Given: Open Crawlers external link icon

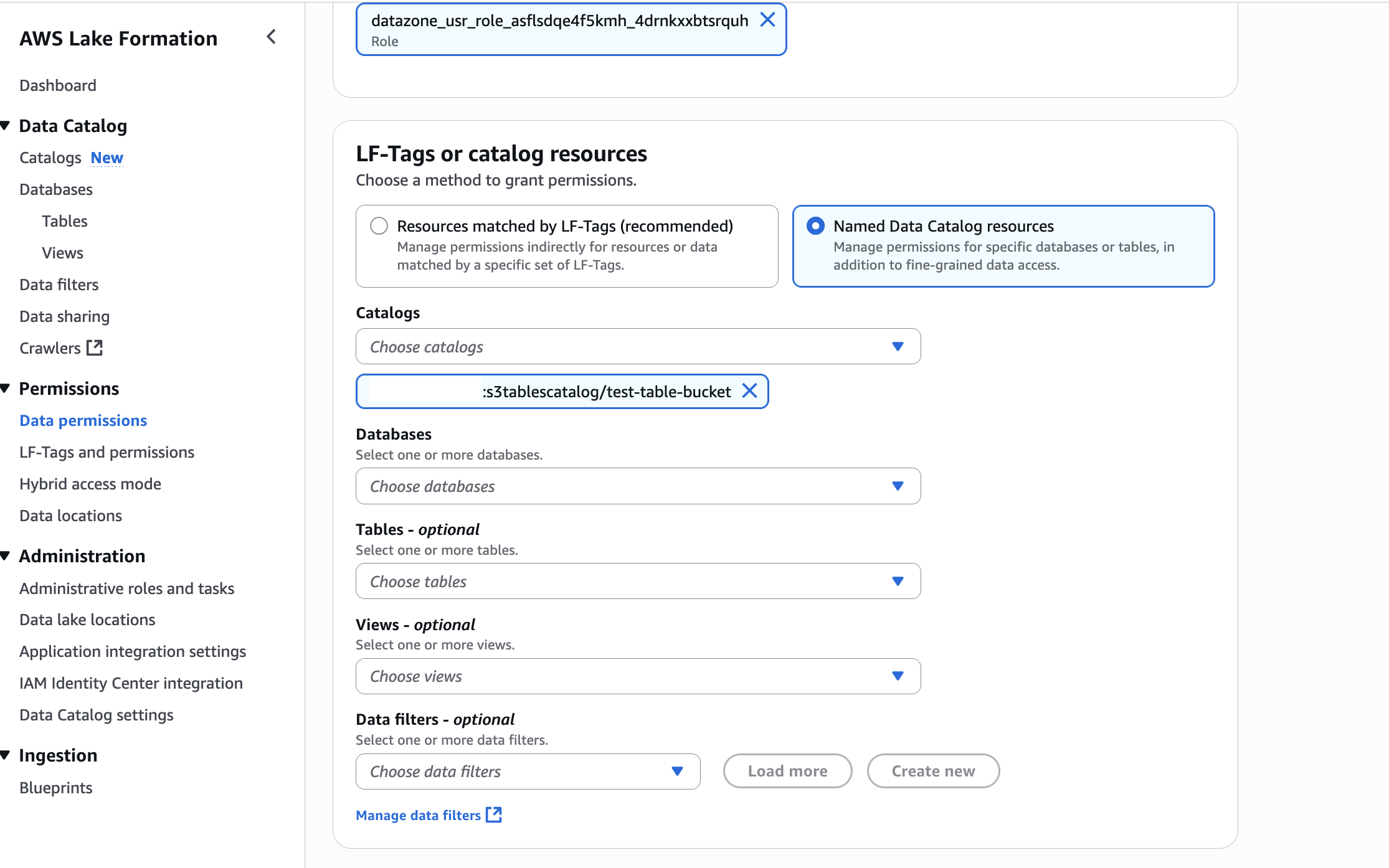Looking at the screenshot, I should (x=94, y=347).
